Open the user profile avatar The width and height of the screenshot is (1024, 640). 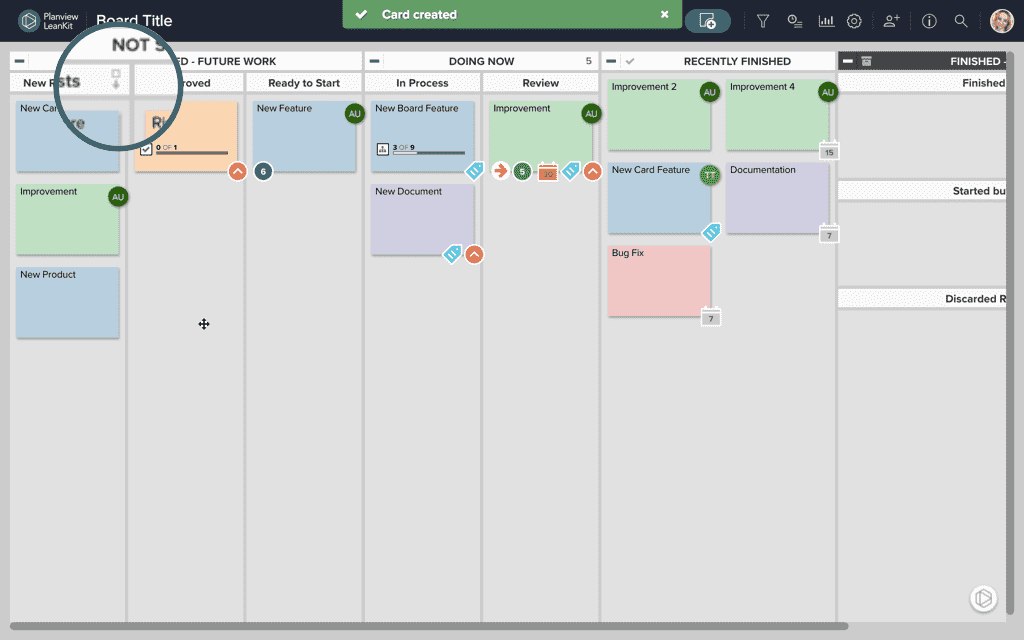(x=1001, y=21)
